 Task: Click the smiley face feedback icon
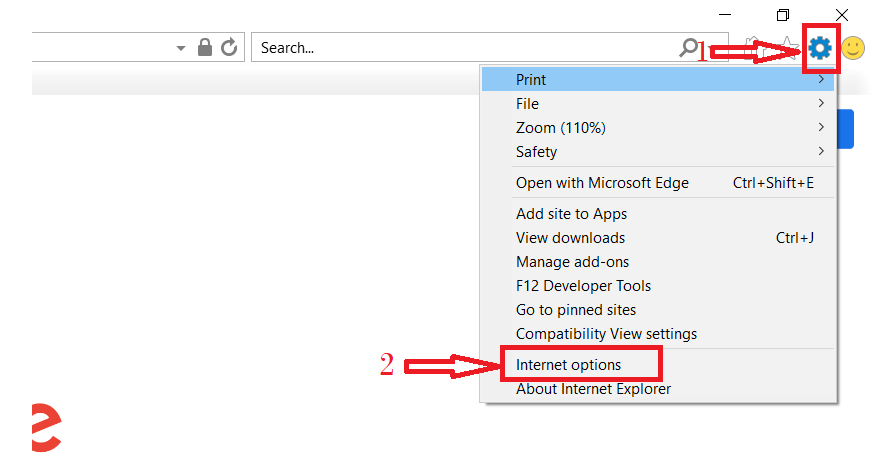pos(853,47)
